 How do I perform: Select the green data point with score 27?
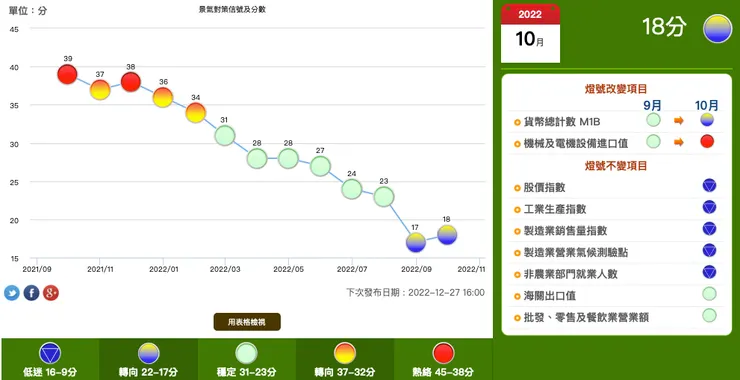320,166
